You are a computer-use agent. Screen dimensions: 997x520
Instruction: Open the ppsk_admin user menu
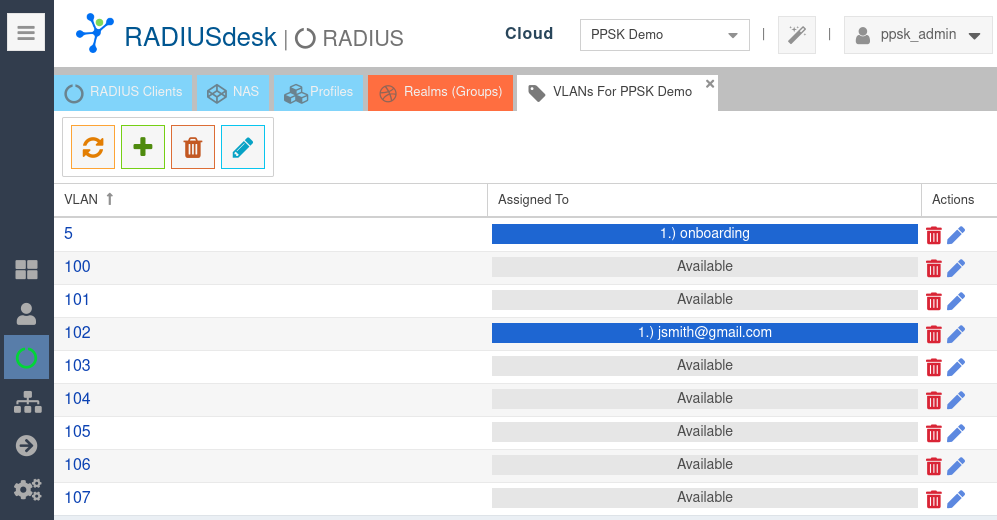[x=917, y=35]
